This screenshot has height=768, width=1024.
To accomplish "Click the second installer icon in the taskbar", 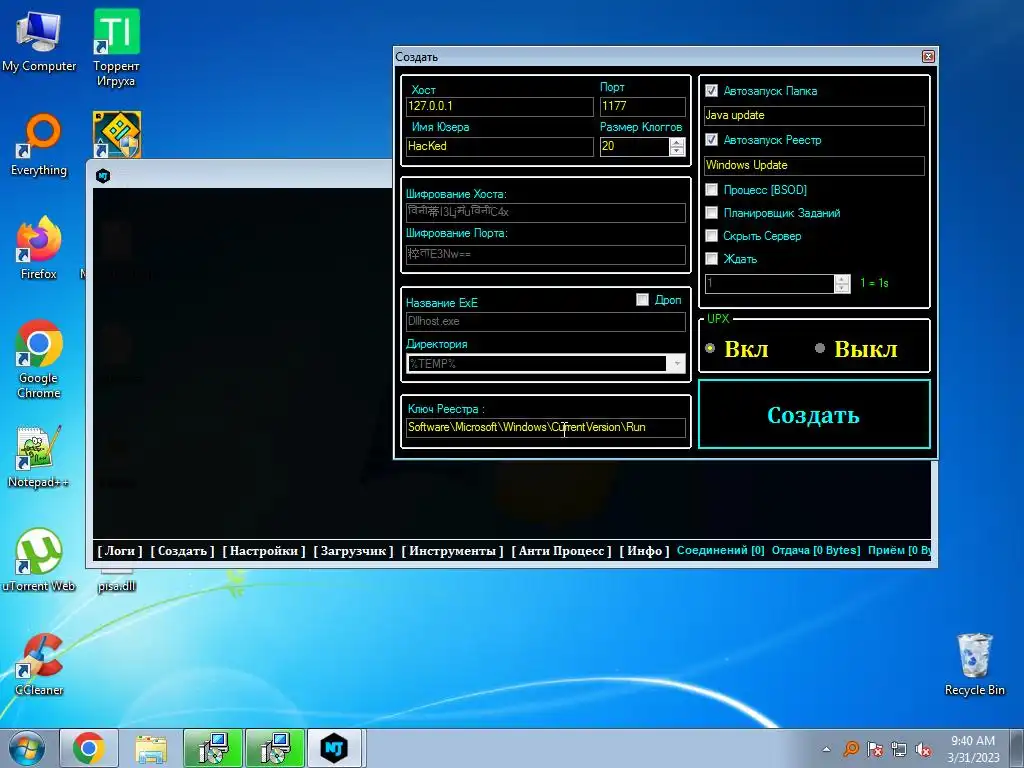I will pos(275,748).
